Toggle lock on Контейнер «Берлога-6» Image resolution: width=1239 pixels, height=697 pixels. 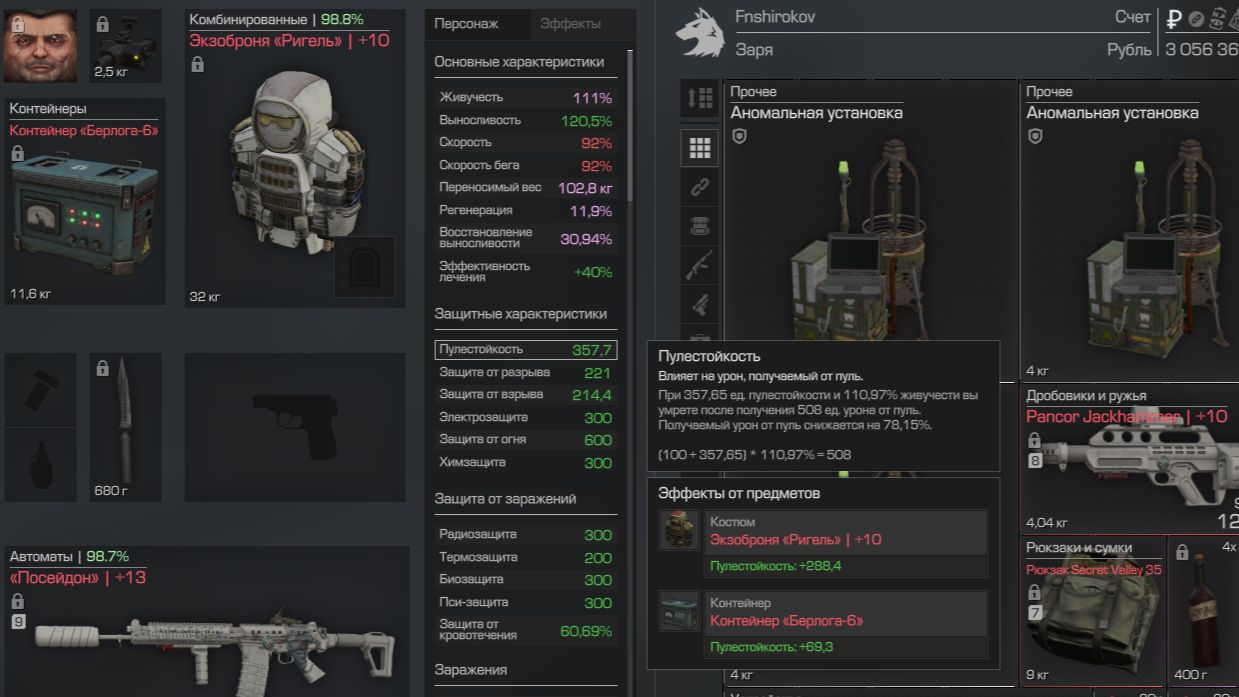point(17,153)
